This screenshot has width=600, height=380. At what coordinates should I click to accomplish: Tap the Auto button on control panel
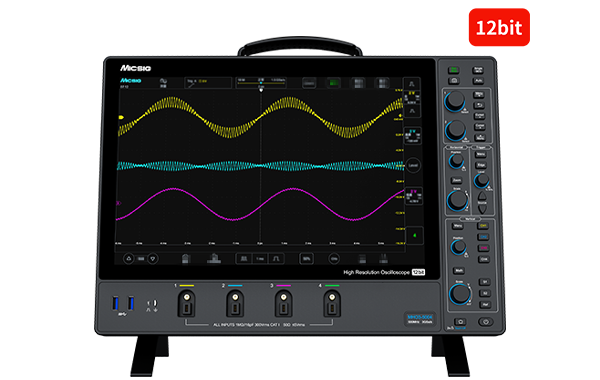coord(478,81)
